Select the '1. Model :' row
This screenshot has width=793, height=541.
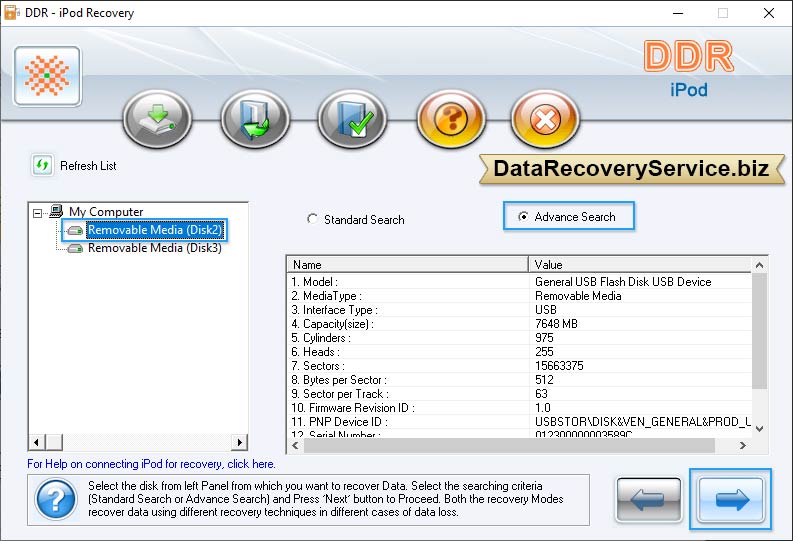pos(519,282)
